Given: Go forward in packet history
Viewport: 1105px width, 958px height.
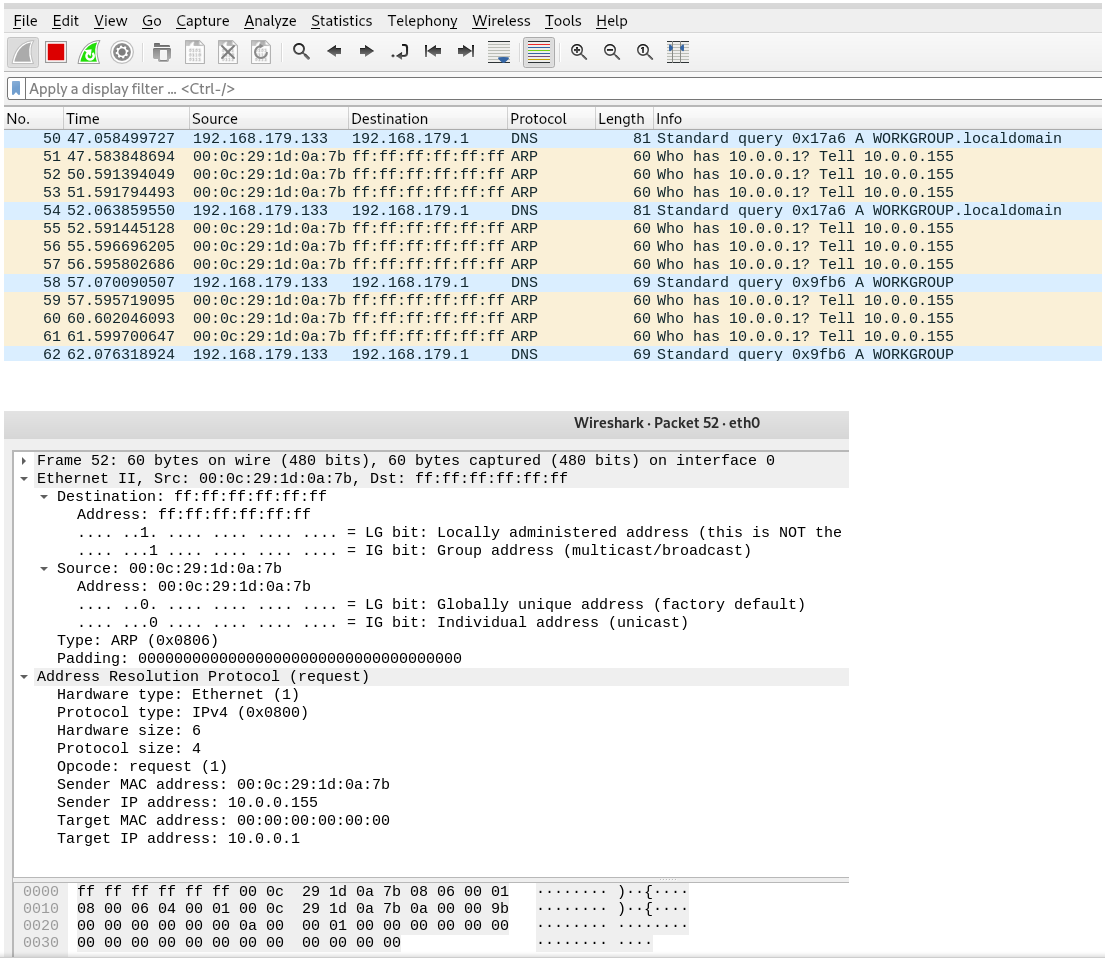Looking at the screenshot, I should (x=366, y=52).
